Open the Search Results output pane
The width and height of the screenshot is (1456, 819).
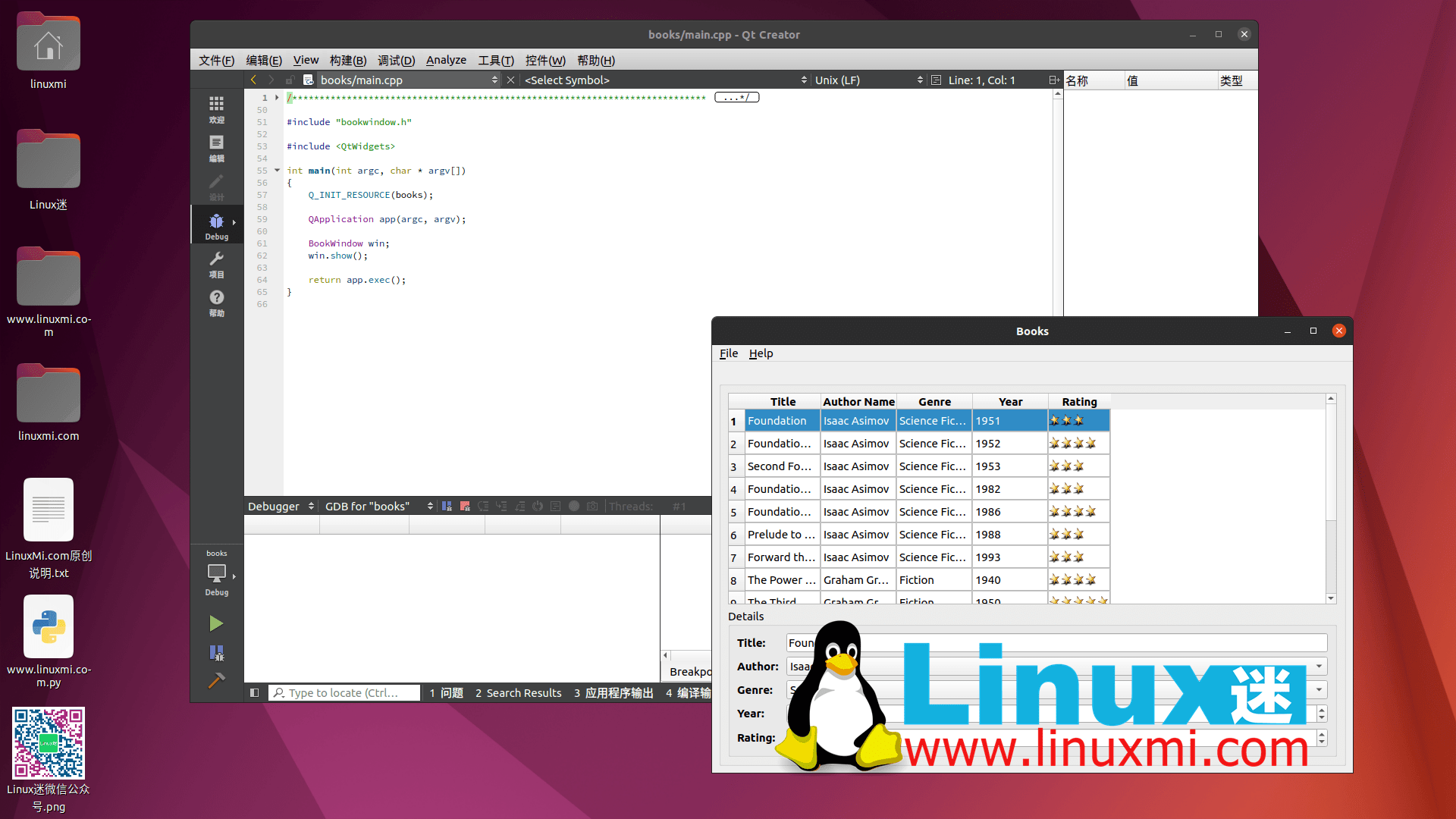(x=519, y=692)
